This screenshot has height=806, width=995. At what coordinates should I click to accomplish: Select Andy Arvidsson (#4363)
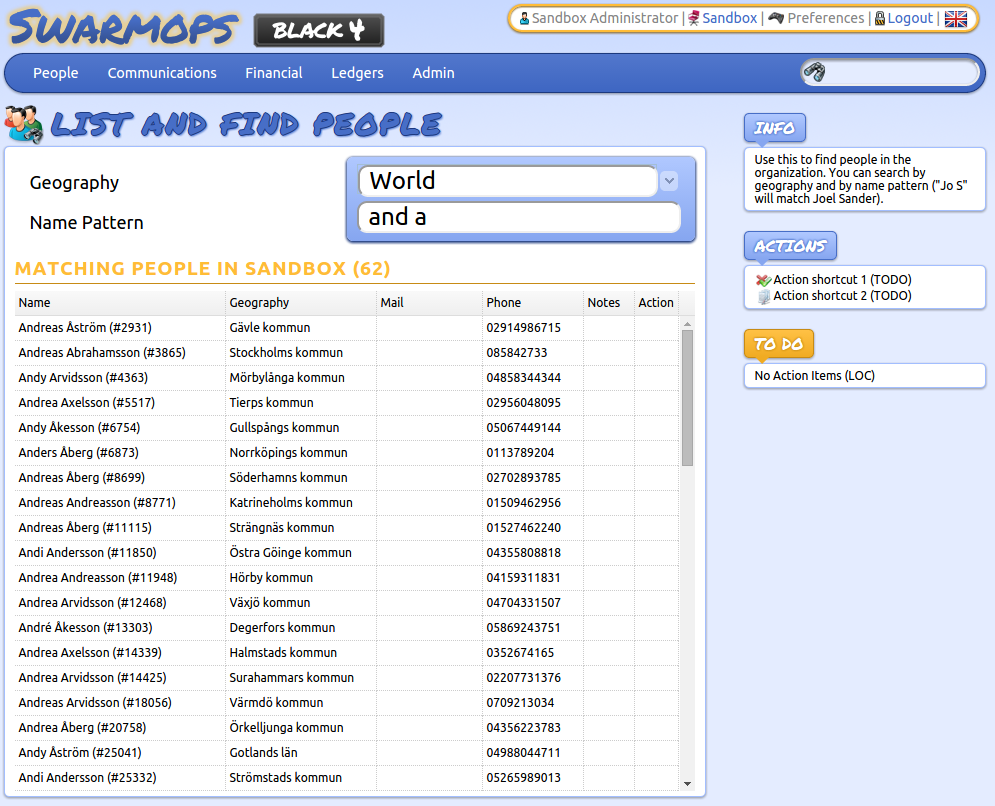coord(83,378)
